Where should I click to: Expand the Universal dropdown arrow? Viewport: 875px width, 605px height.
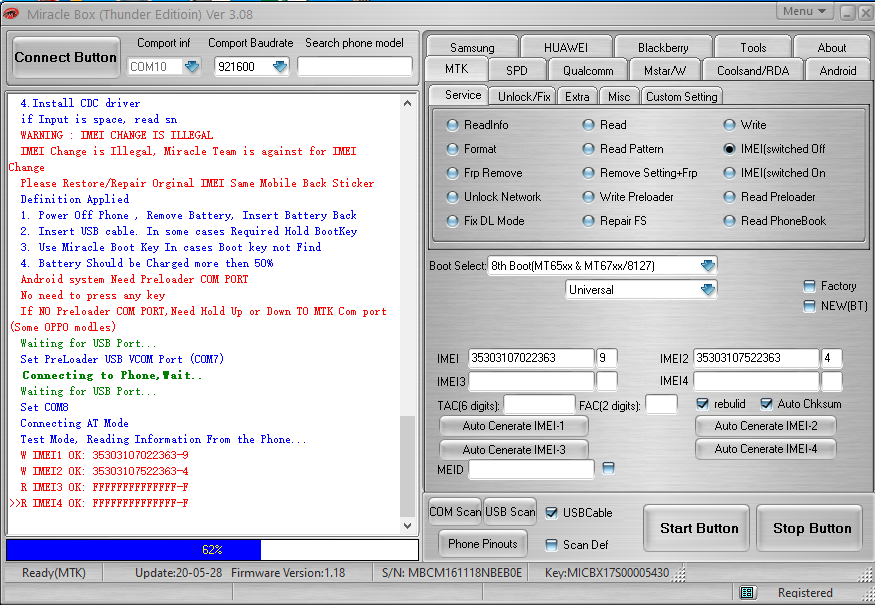tap(708, 290)
